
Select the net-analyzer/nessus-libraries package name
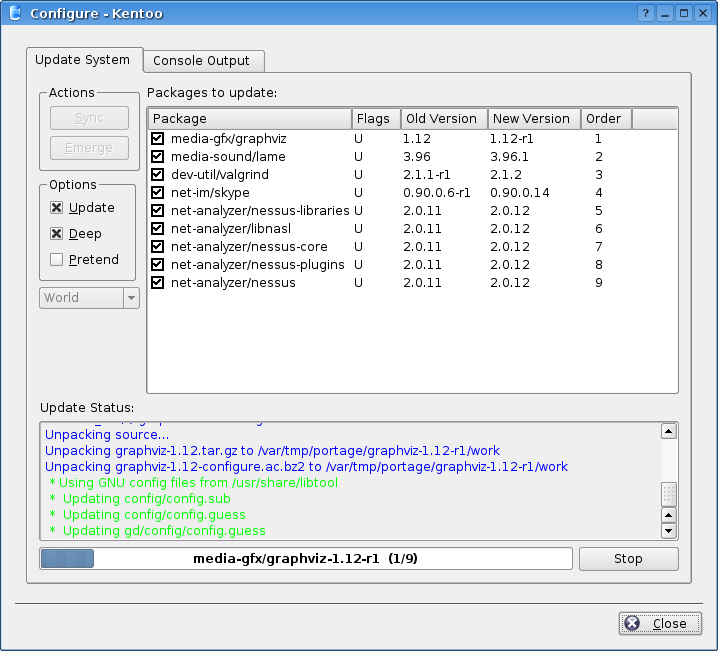point(260,211)
